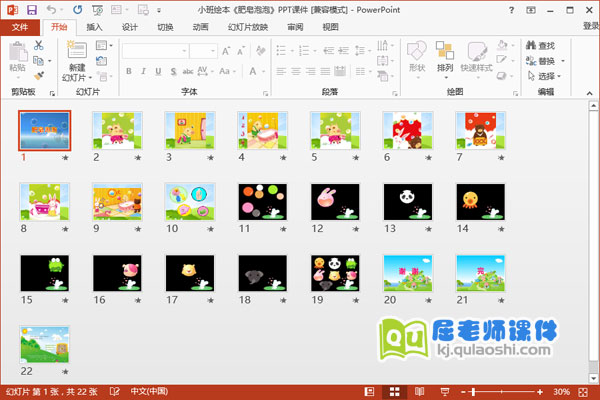Image resolution: width=600 pixels, height=400 pixels.
Task: Select slide 12 rabbit thumbnail
Action: click(x=335, y=202)
